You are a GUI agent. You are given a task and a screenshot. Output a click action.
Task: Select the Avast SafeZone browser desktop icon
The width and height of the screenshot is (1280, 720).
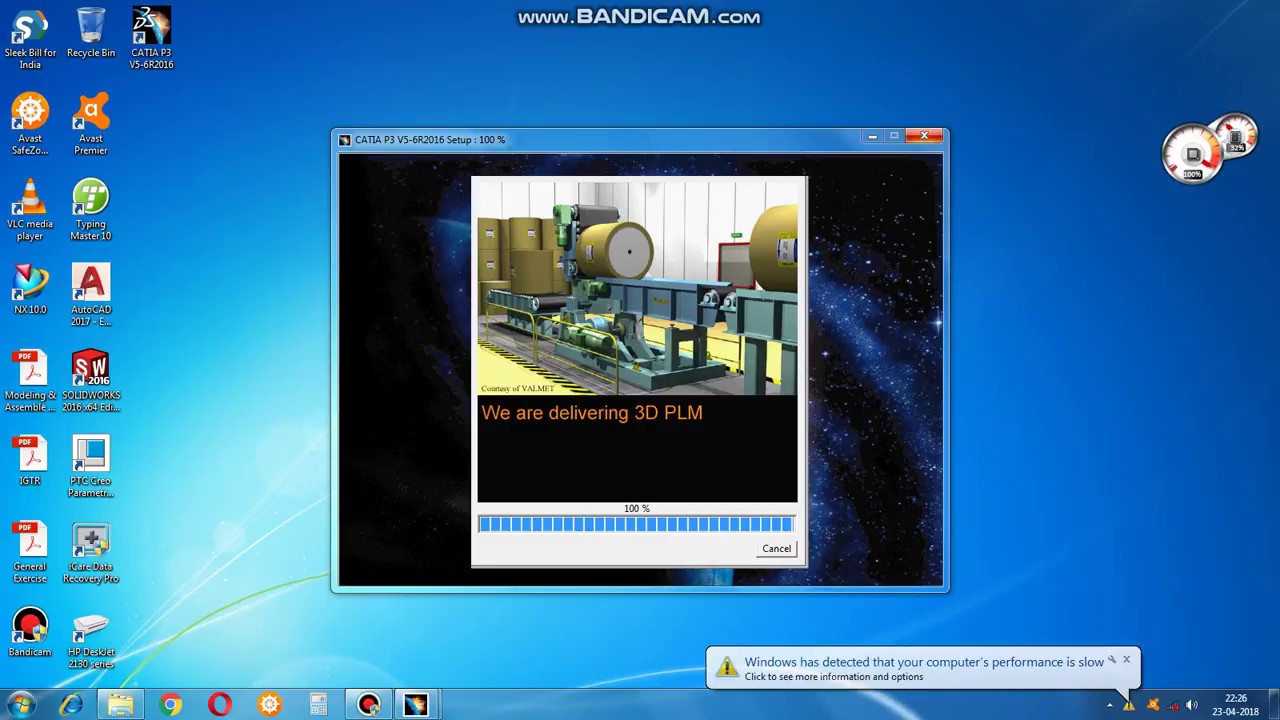(30, 125)
